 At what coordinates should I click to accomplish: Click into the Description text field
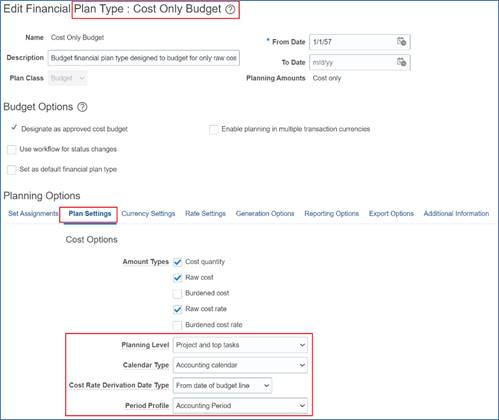click(144, 58)
